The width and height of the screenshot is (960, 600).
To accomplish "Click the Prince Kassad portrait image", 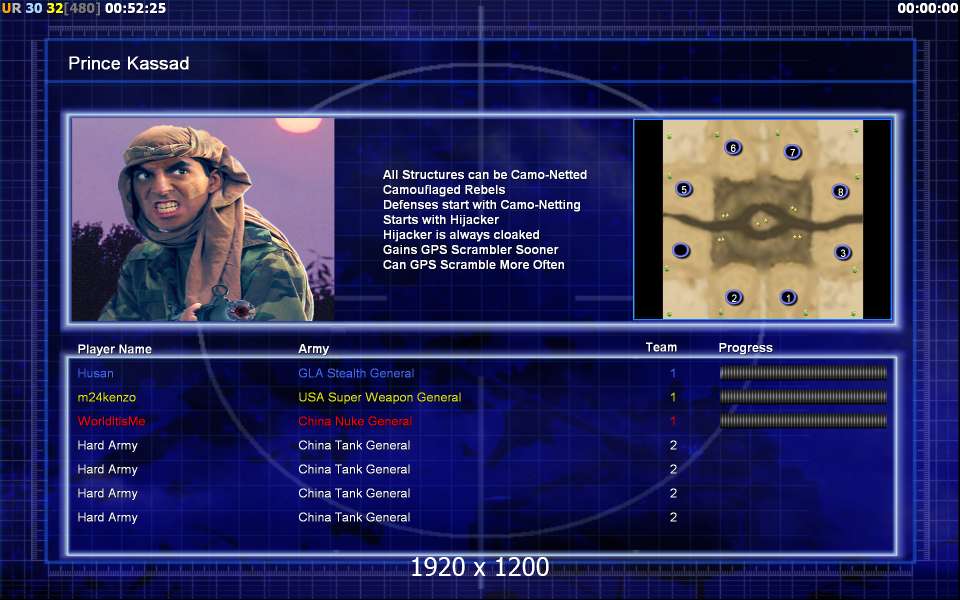I will (x=203, y=219).
